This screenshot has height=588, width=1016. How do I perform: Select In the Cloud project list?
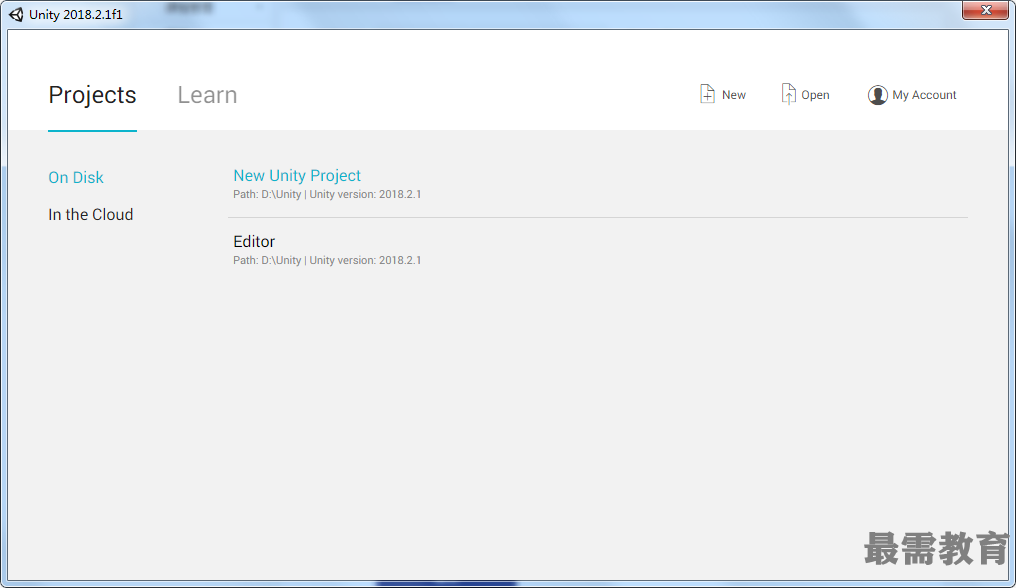[x=91, y=214]
